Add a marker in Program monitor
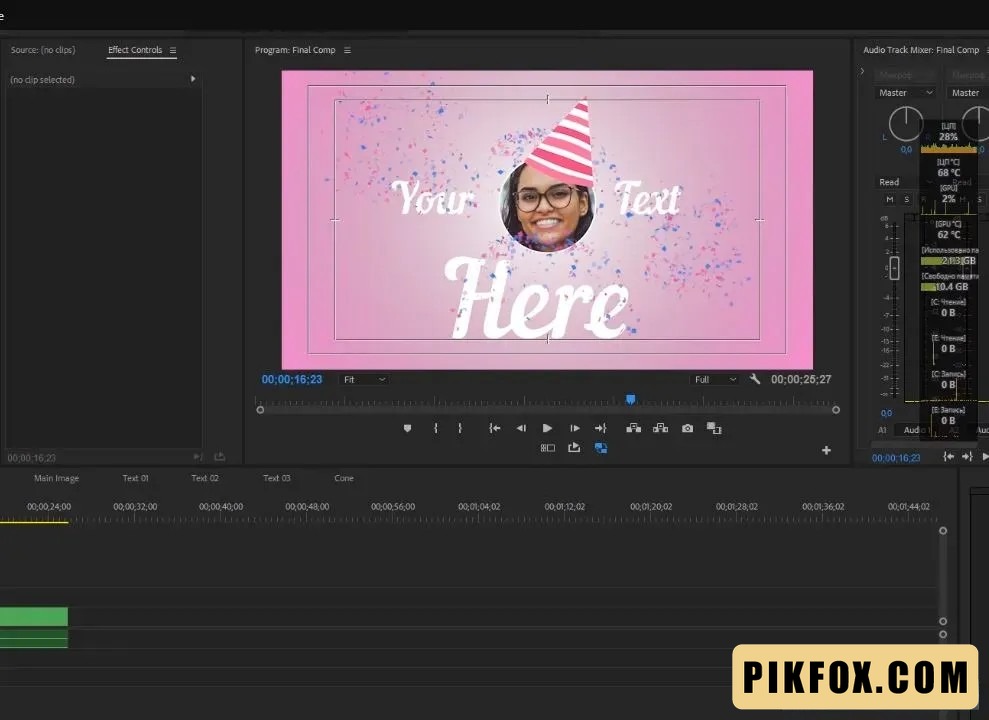The height and width of the screenshot is (720, 989). coord(407,428)
